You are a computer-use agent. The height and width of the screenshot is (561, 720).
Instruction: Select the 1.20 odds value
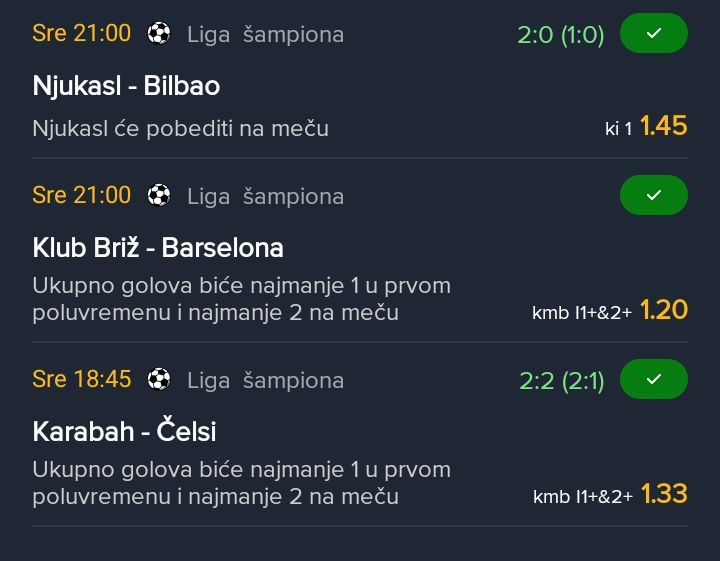[664, 310]
